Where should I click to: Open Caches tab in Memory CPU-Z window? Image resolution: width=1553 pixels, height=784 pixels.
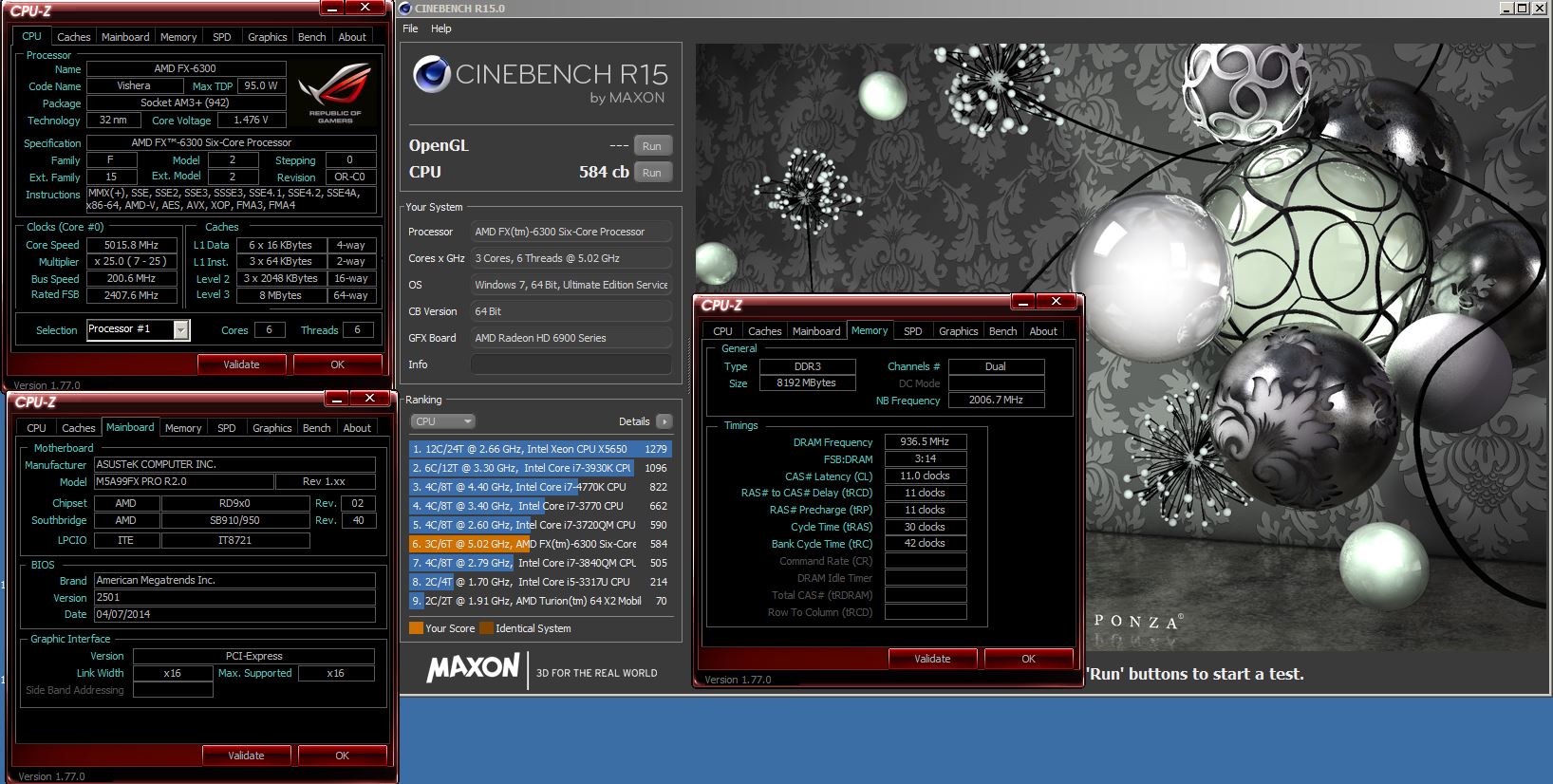[x=765, y=331]
